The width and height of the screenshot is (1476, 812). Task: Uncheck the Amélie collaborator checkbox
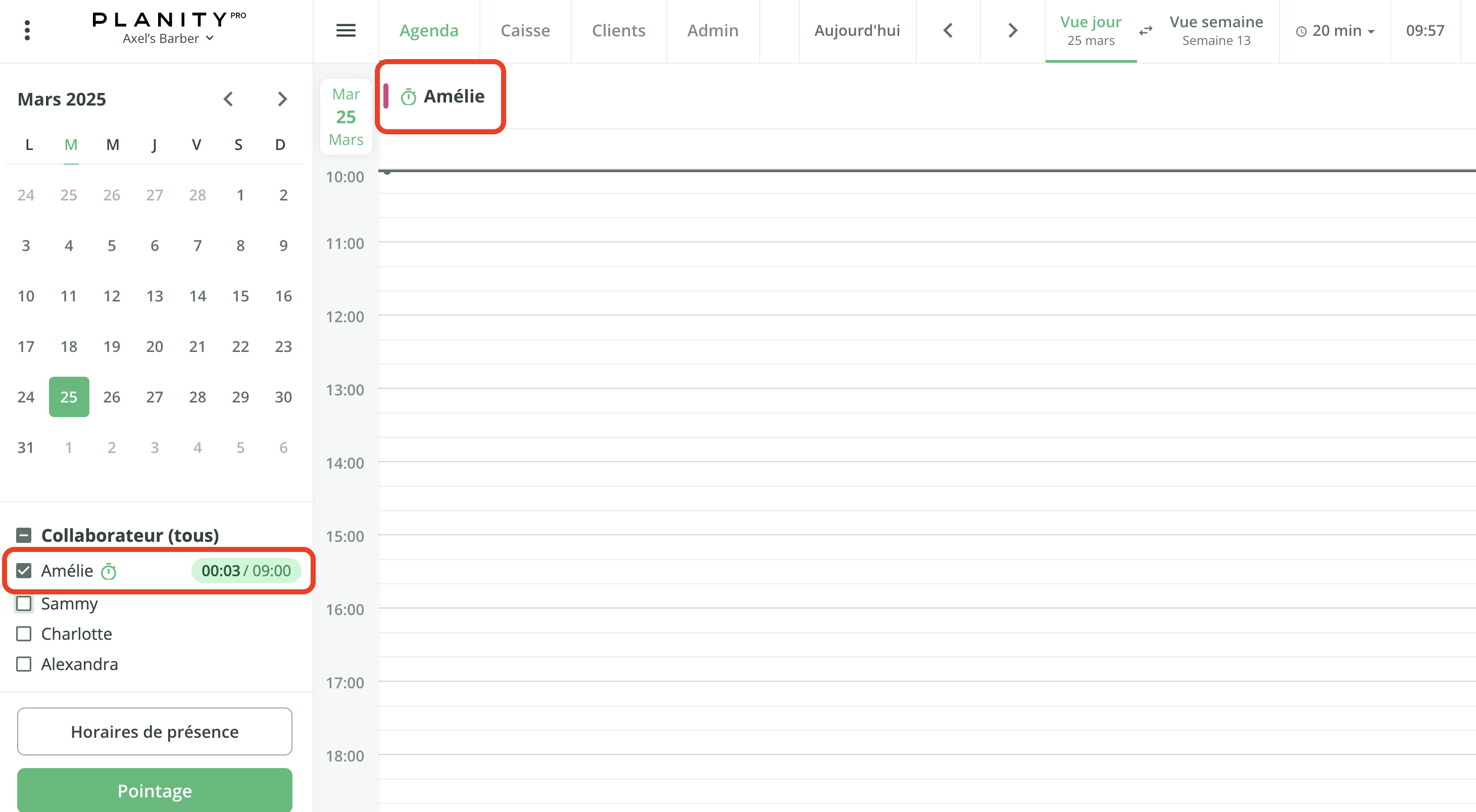coord(24,570)
